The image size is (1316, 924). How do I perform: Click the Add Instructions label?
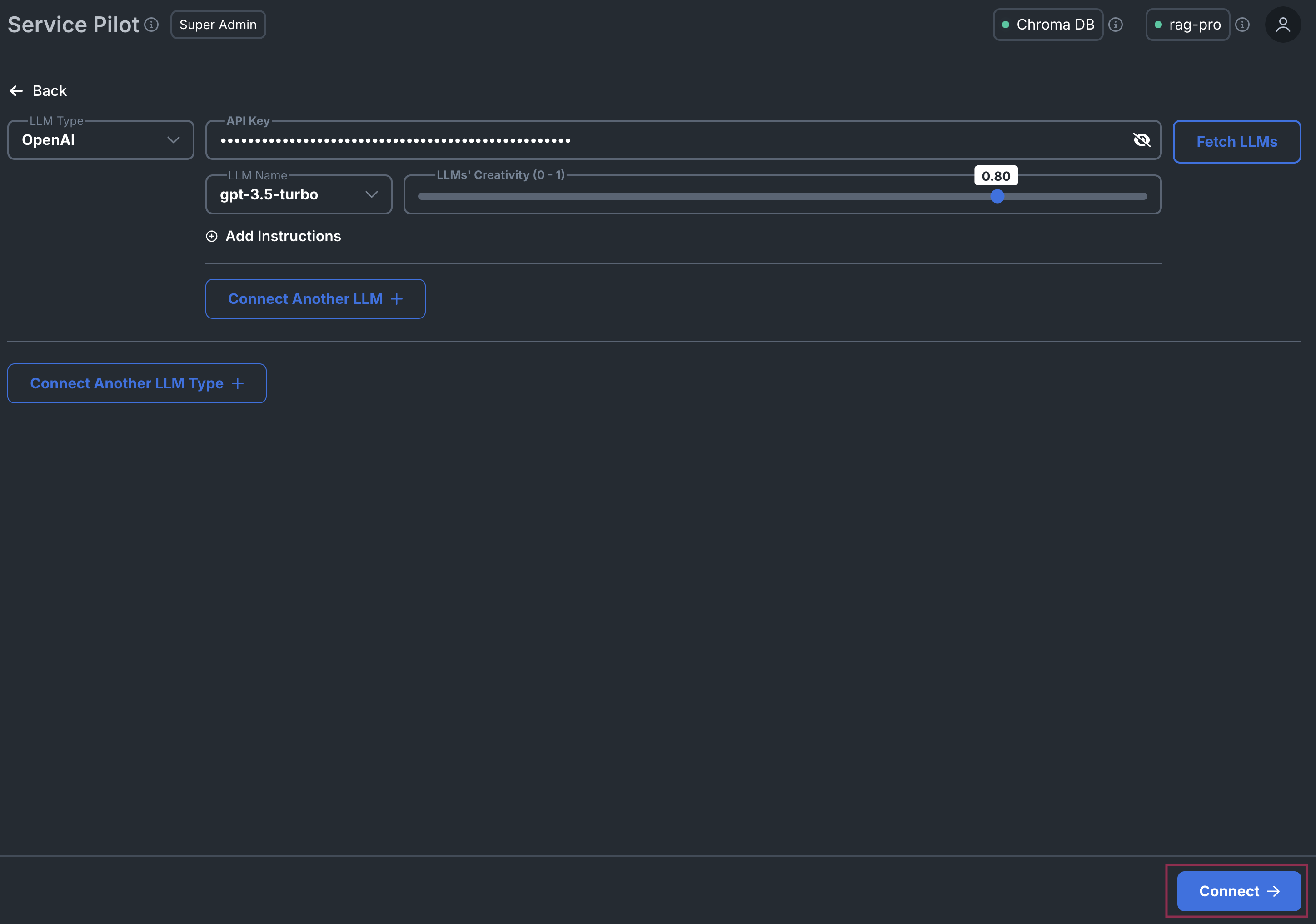tap(283, 237)
